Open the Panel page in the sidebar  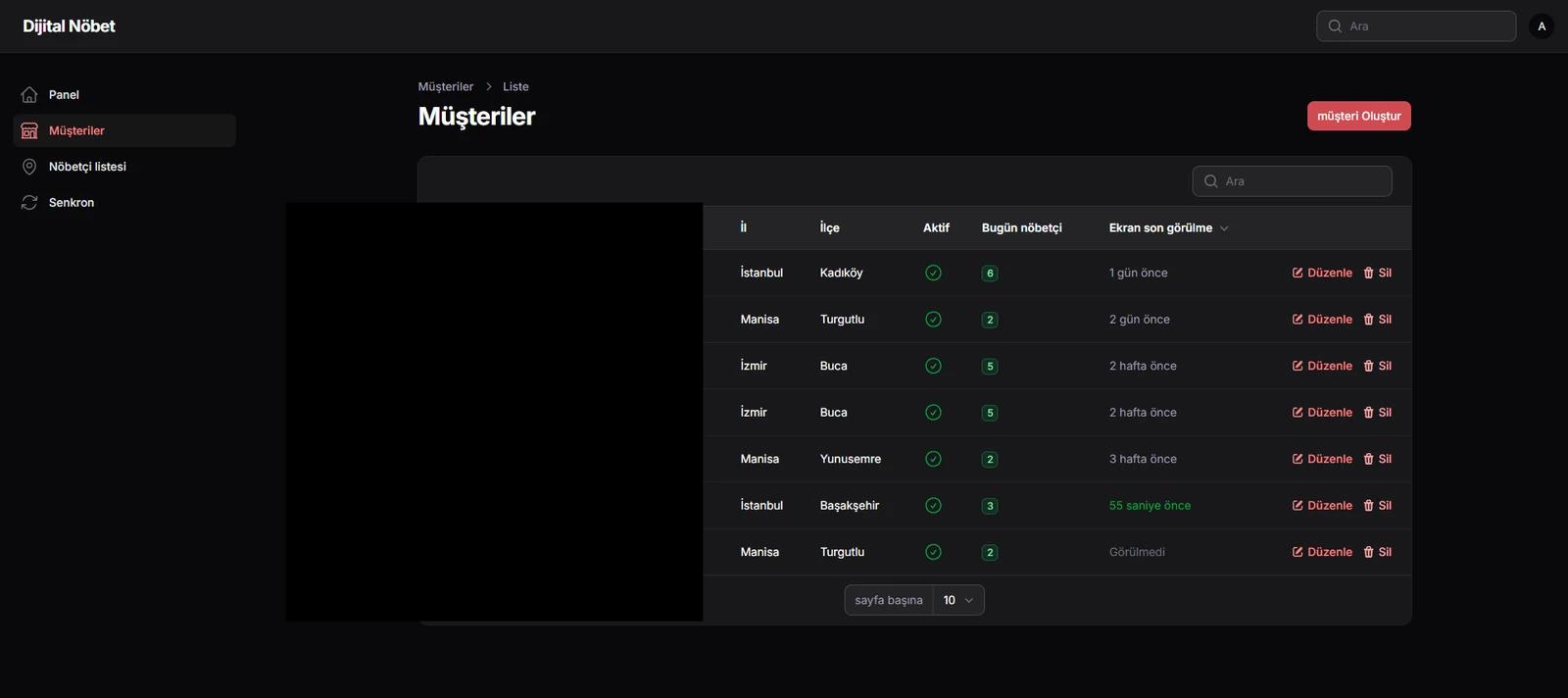coord(124,95)
